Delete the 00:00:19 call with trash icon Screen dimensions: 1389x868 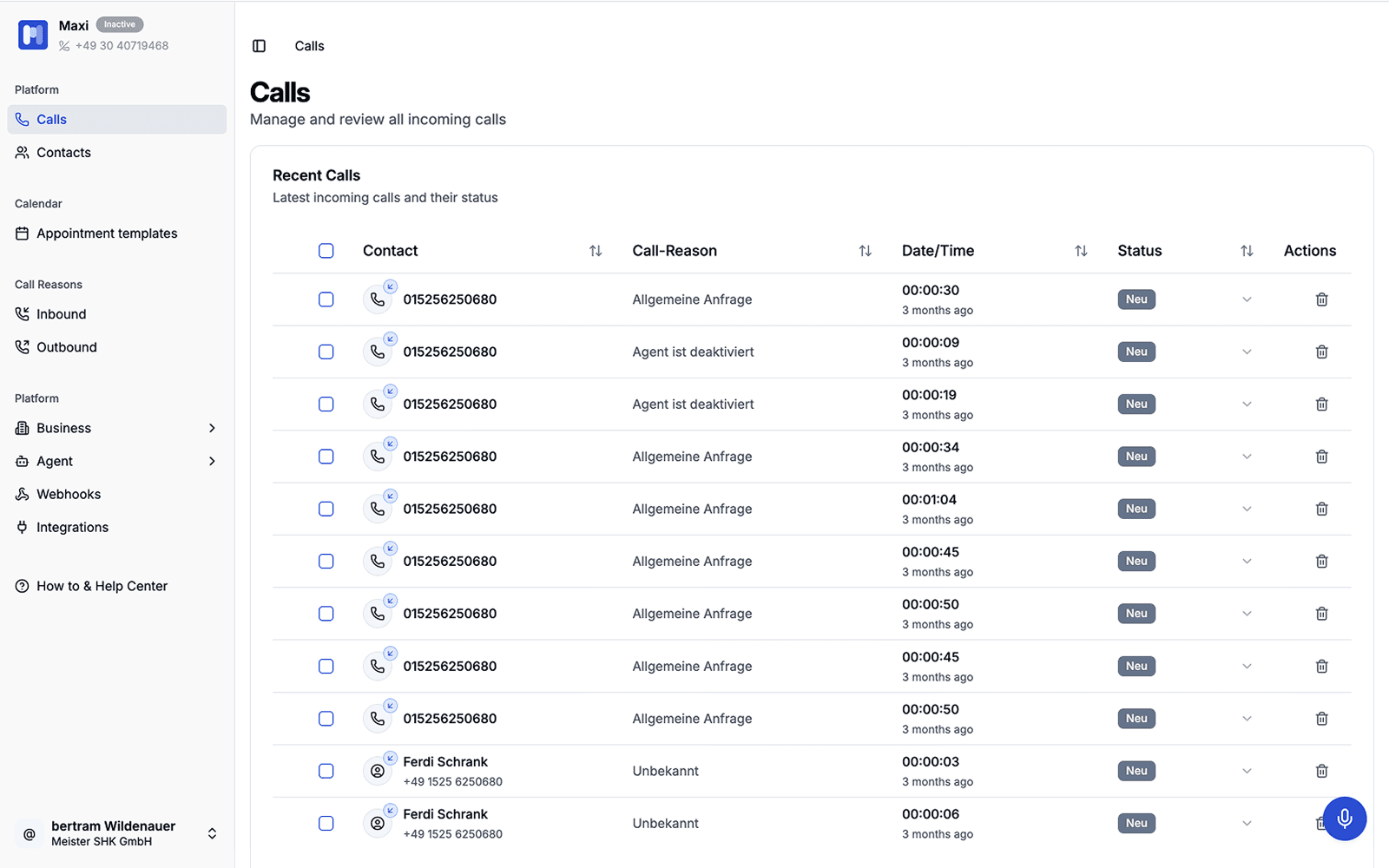click(x=1321, y=404)
